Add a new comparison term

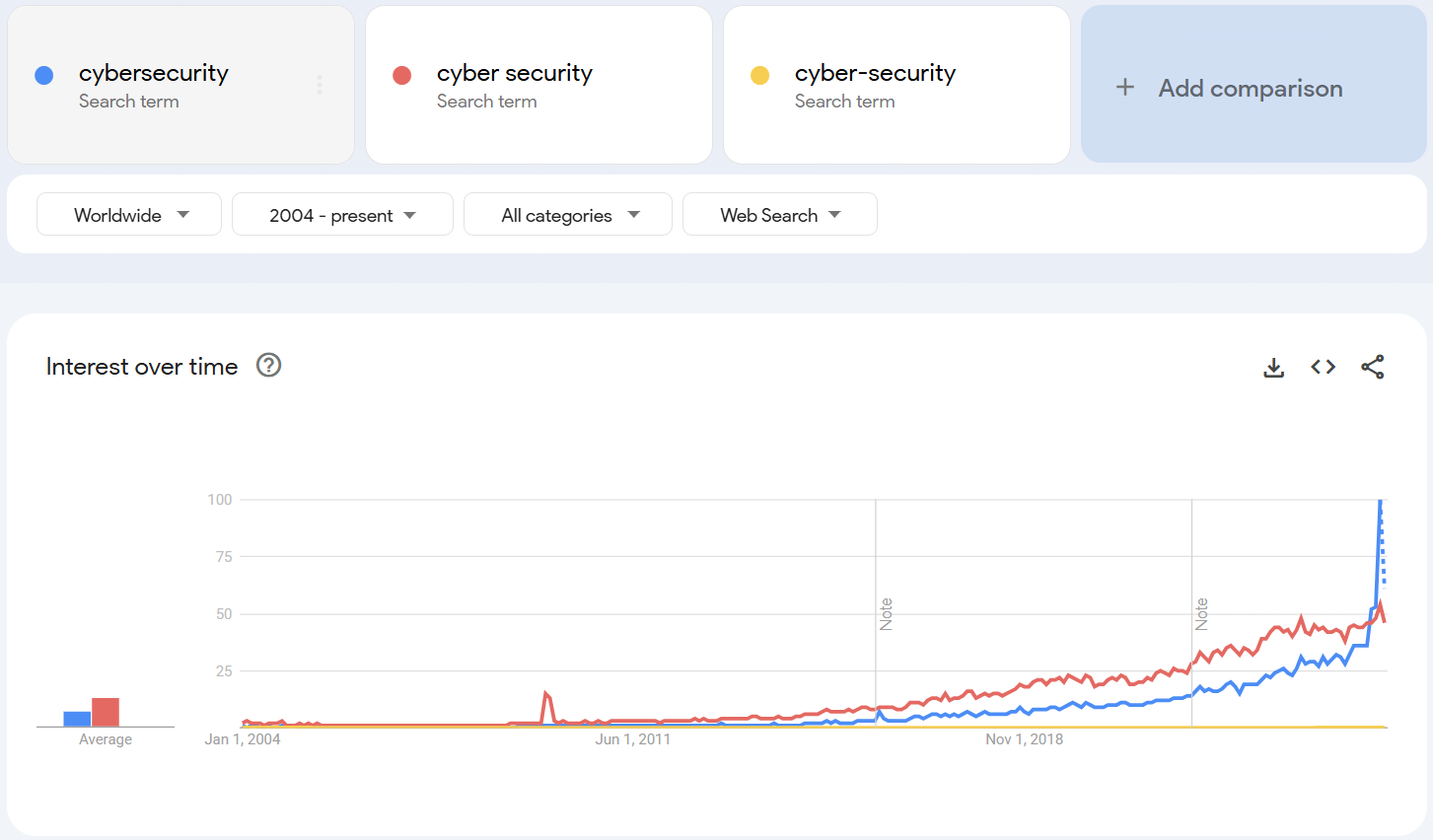(1250, 88)
